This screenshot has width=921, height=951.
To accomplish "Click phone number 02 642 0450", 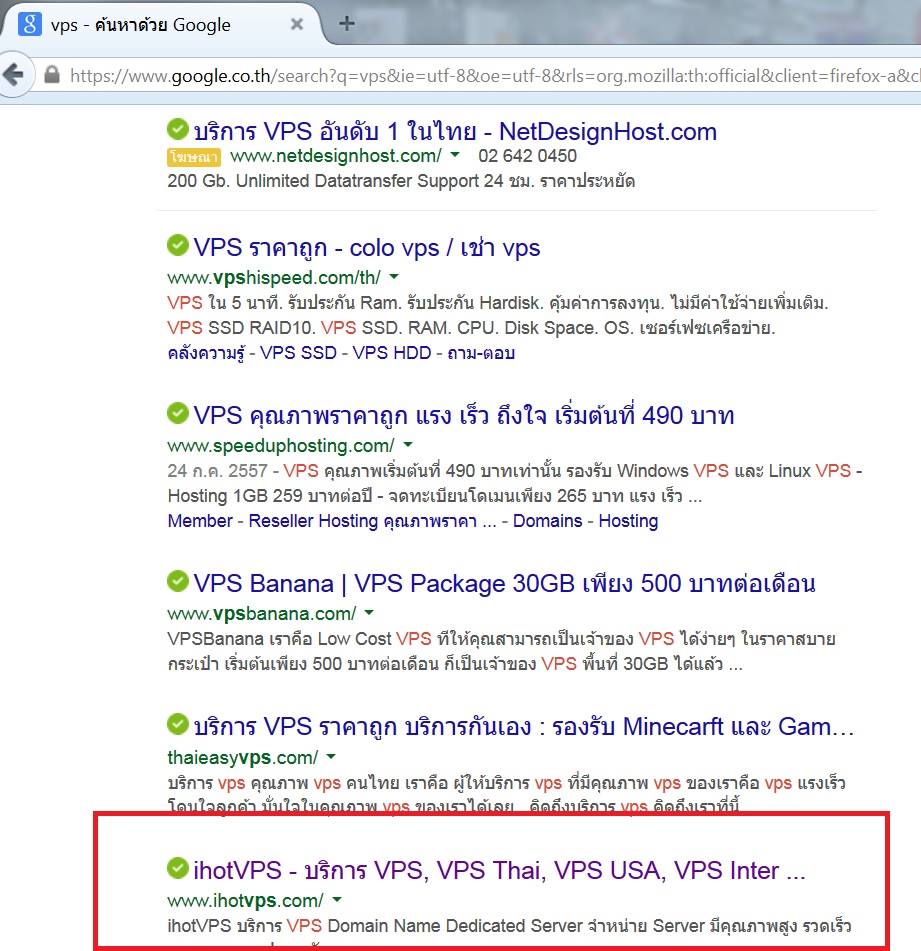I will (527, 156).
